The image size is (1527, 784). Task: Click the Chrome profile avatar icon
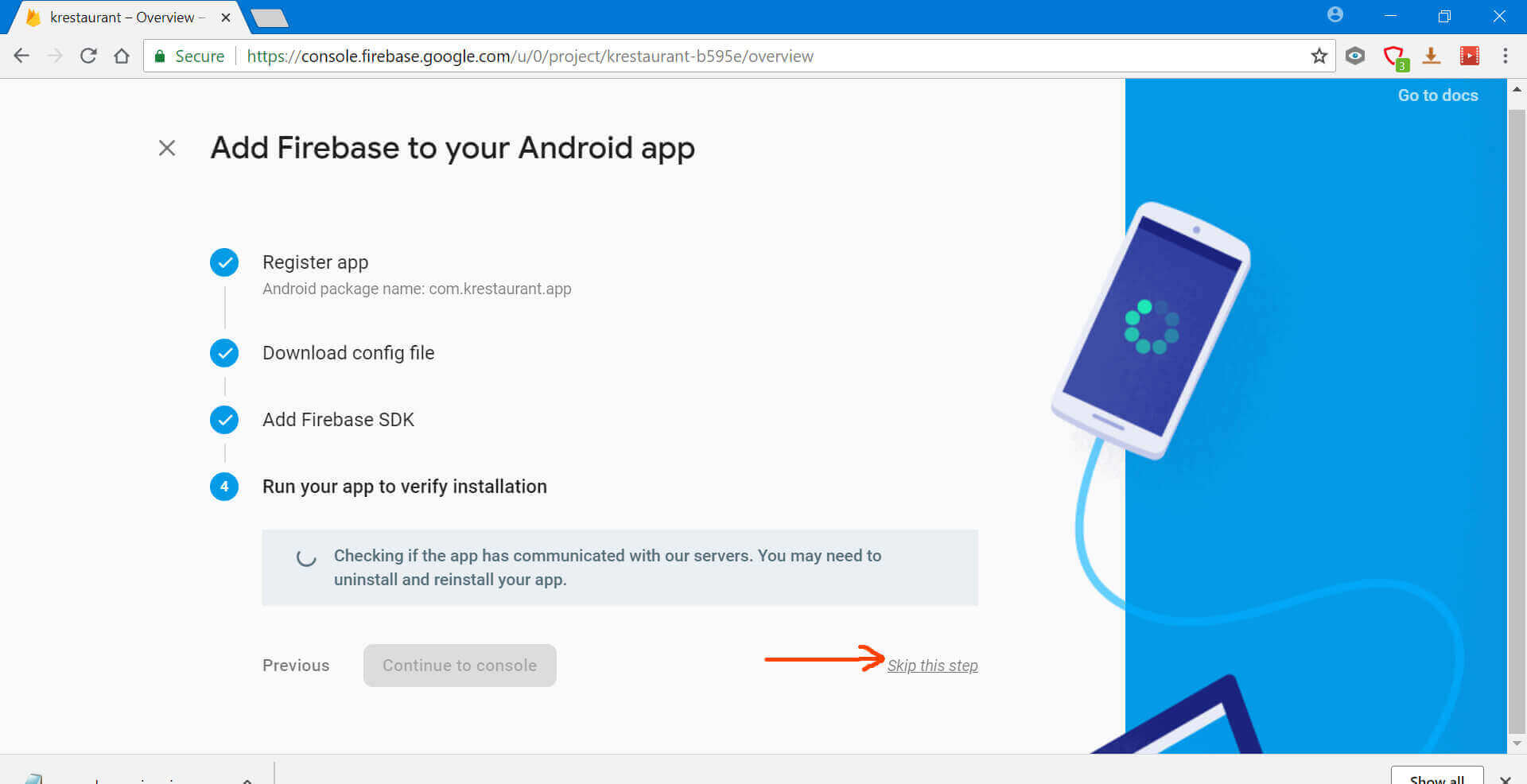coord(1335,15)
